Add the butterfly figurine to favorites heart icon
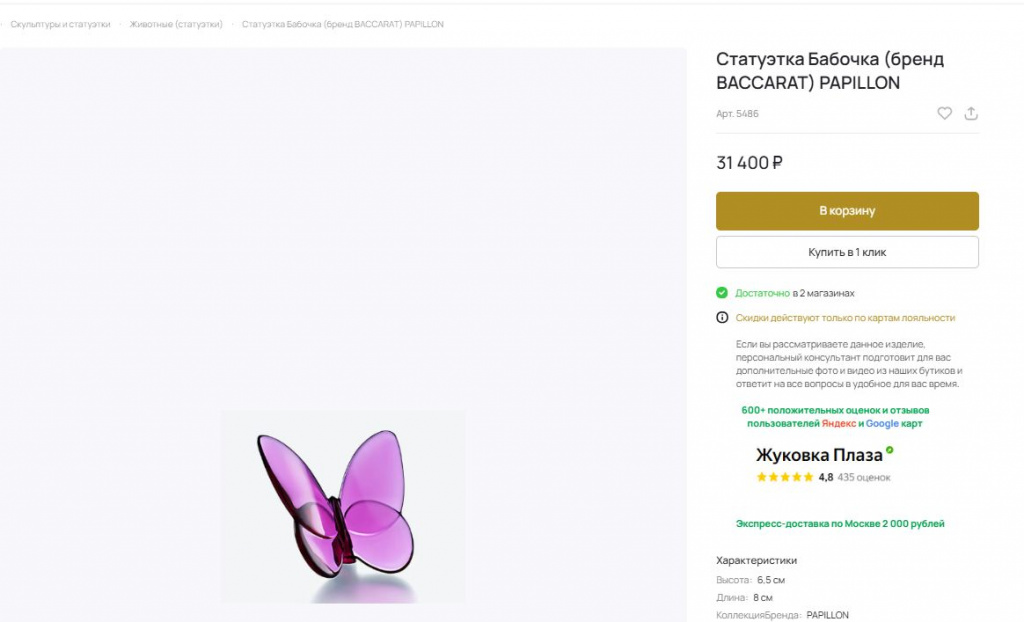This screenshot has width=1024, height=622. tap(944, 114)
